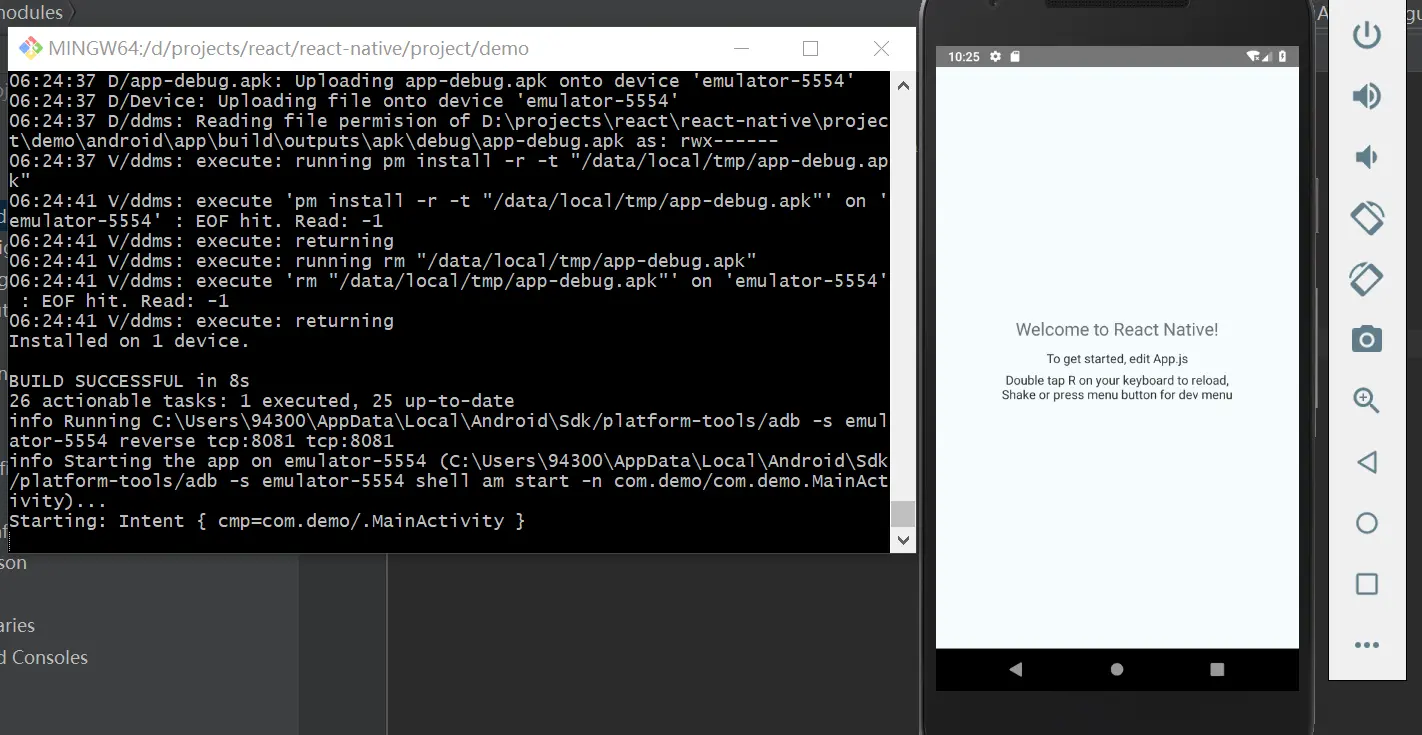Image resolution: width=1422 pixels, height=735 pixels.
Task: Tap the SD card icon in the phone status bar
Action: tap(1015, 57)
